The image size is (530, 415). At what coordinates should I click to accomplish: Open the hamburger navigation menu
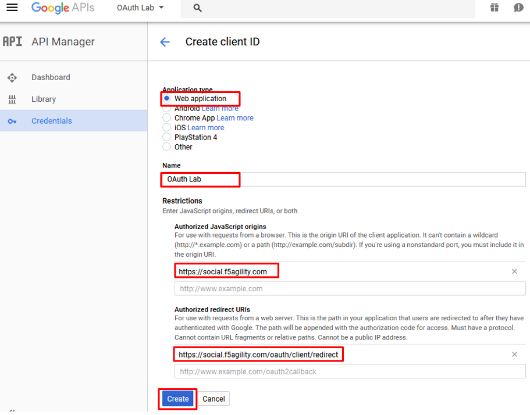(x=12, y=7)
